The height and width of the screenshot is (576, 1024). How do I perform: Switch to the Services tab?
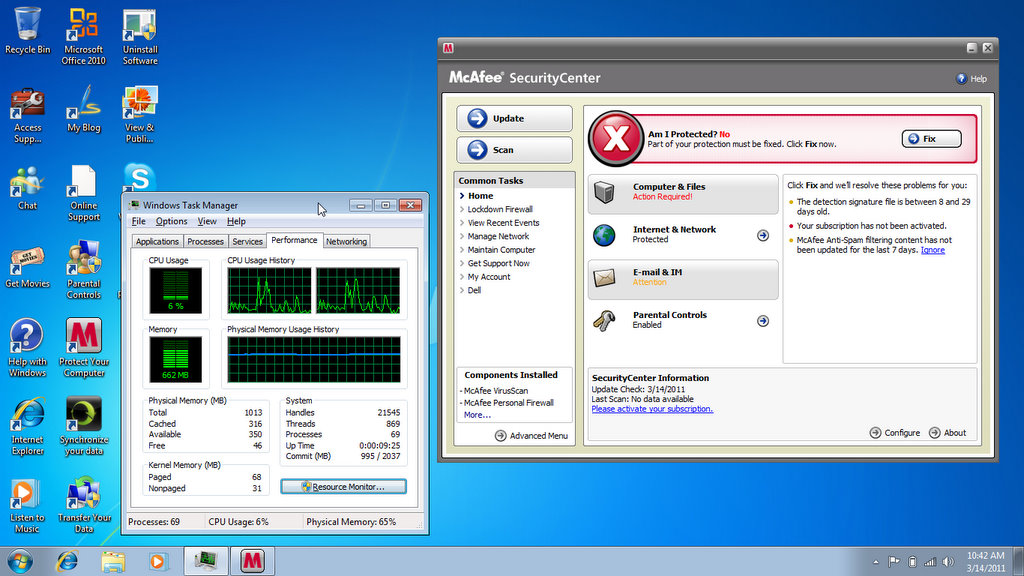pyautogui.click(x=248, y=242)
